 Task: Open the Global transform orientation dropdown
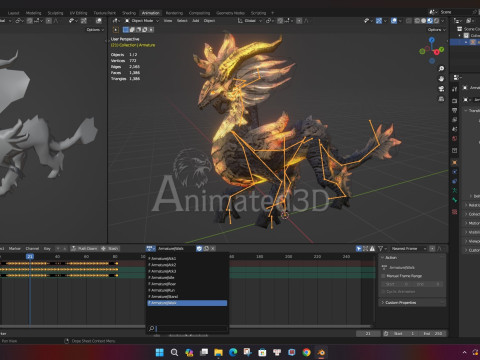point(250,21)
